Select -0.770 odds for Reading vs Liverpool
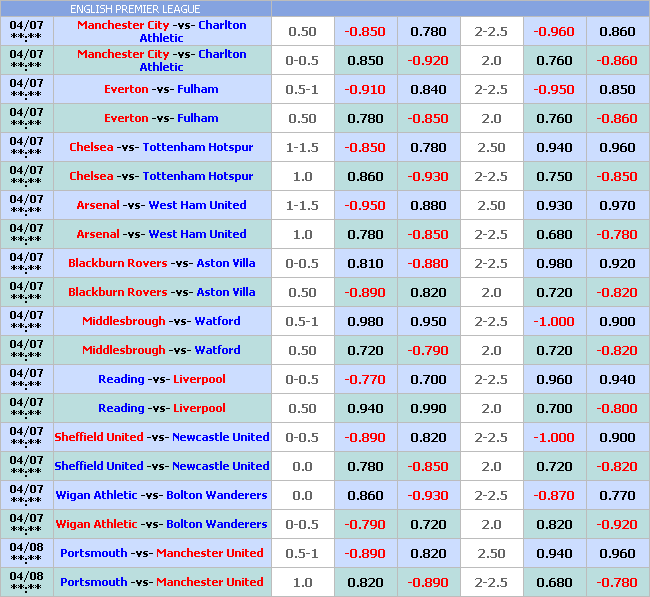The image size is (650, 597). click(x=365, y=379)
